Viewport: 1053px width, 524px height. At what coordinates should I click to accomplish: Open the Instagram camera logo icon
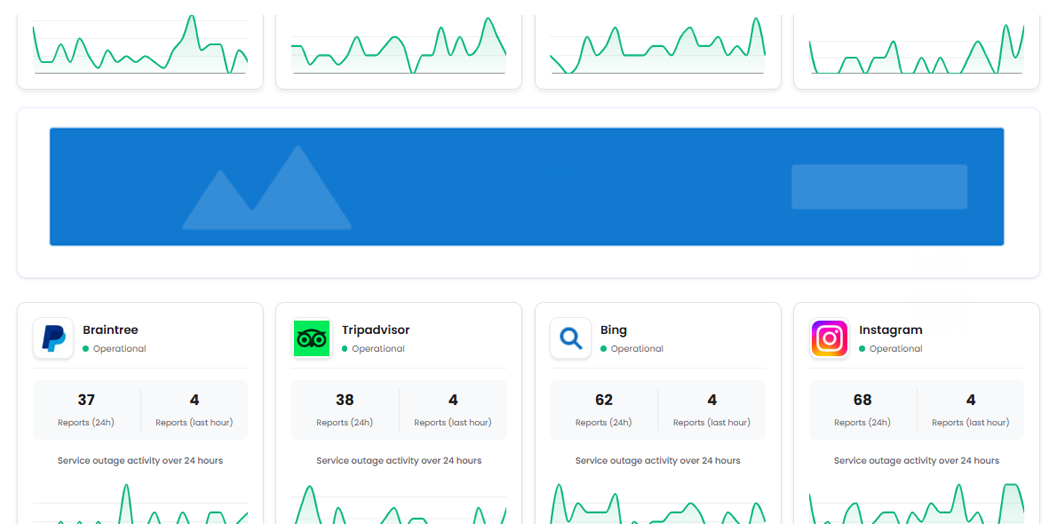click(x=829, y=339)
